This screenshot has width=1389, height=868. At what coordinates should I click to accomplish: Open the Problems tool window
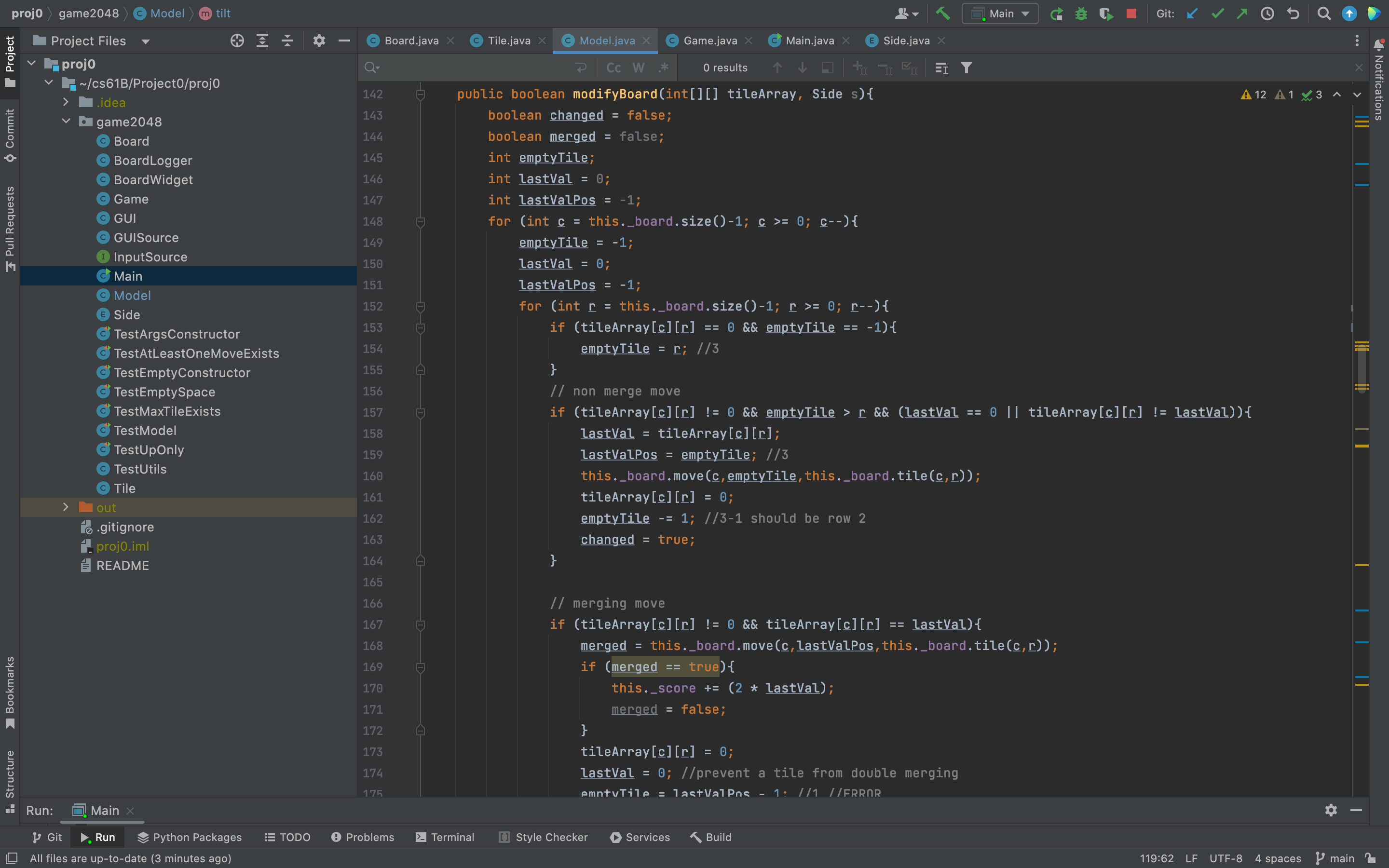pos(363,837)
